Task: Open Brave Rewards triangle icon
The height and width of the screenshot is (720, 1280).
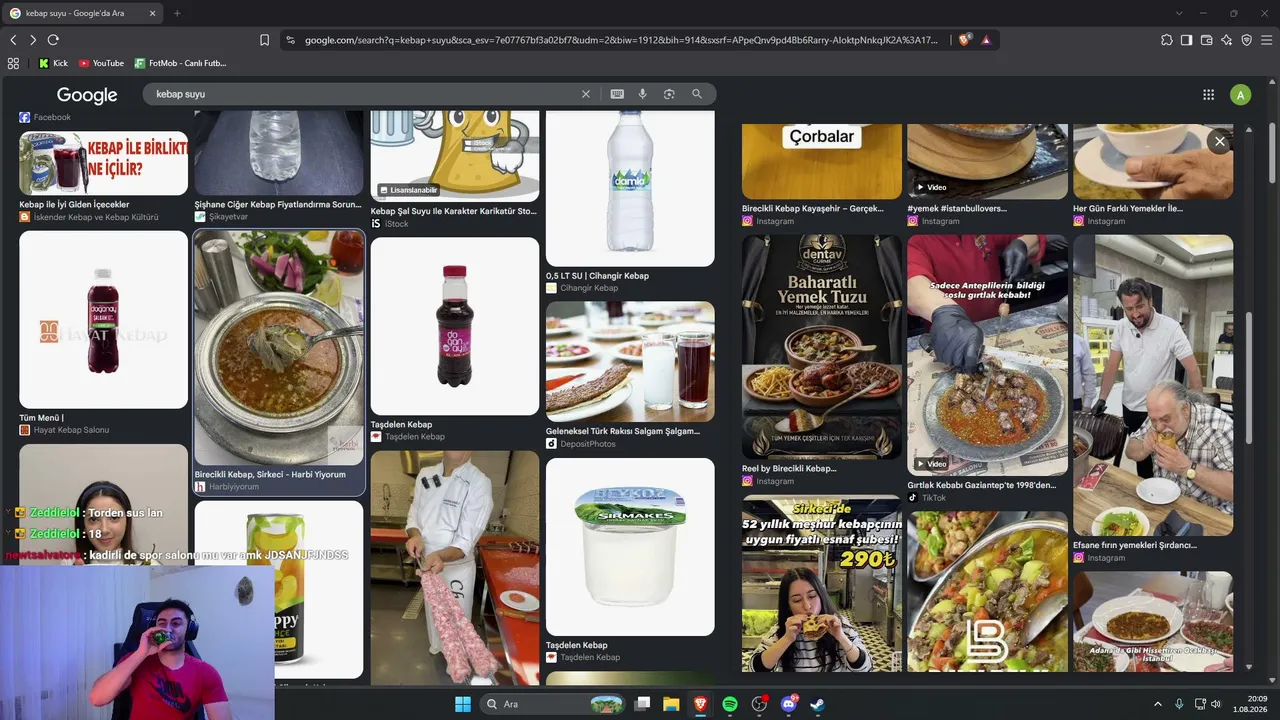Action: coord(986,40)
